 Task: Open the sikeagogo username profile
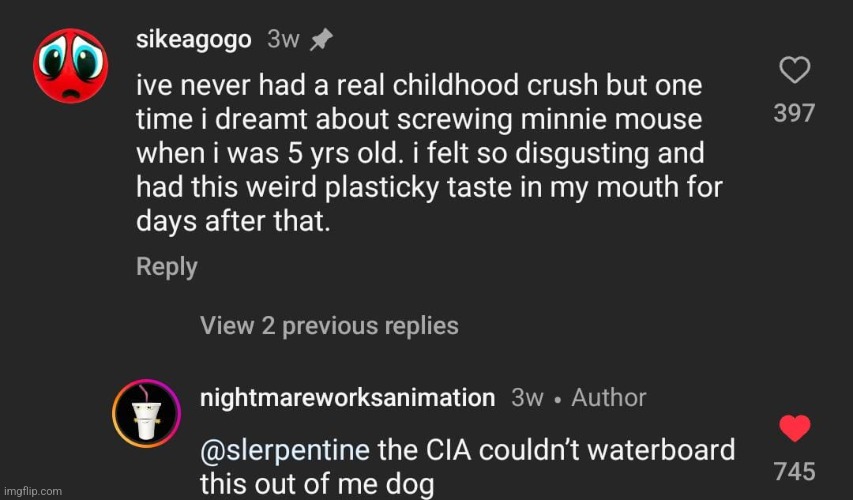[x=194, y=40]
